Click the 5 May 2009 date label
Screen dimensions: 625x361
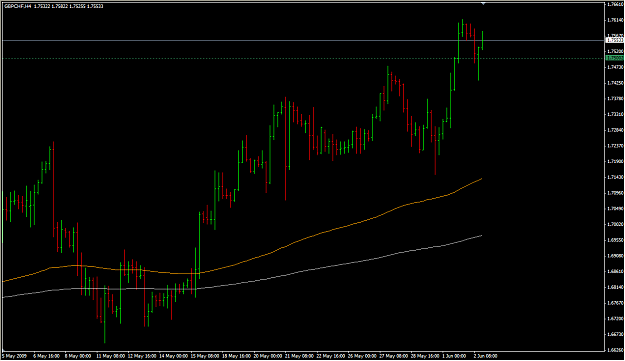coord(14,356)
